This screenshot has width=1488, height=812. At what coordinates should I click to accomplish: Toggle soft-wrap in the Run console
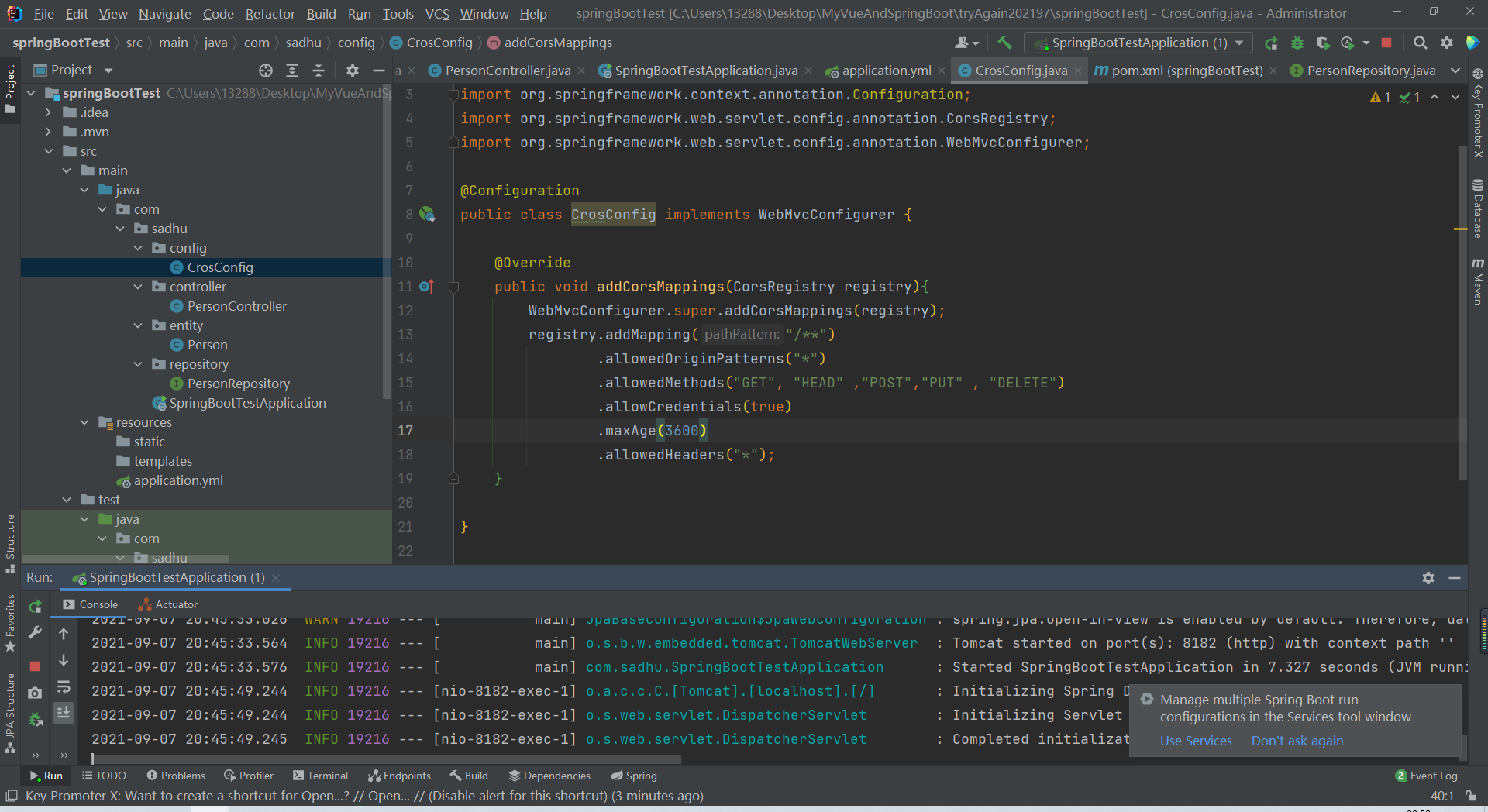[64, 687]
